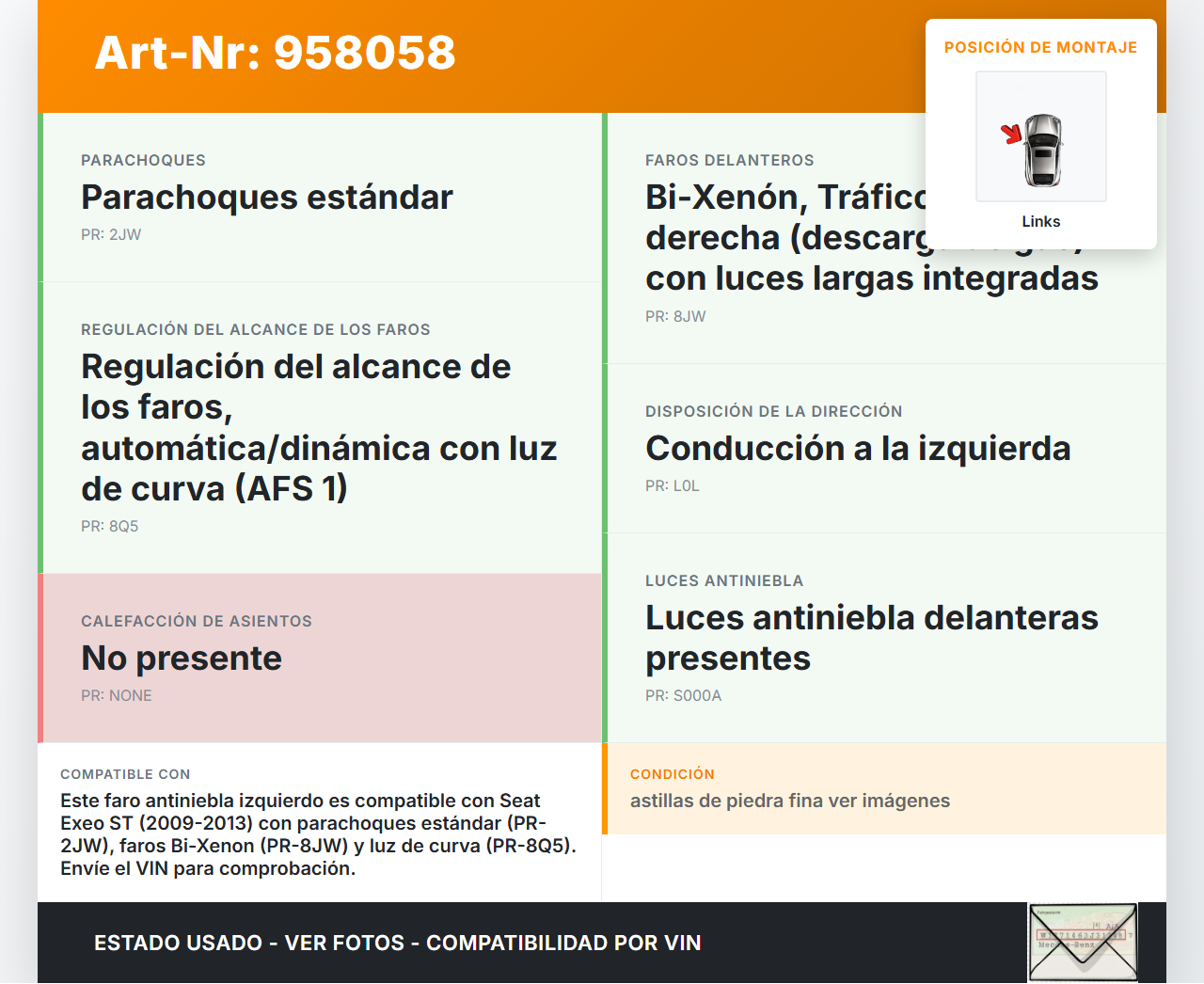
Task: Click the "PR: S000A" code
Action: point(684,695)
